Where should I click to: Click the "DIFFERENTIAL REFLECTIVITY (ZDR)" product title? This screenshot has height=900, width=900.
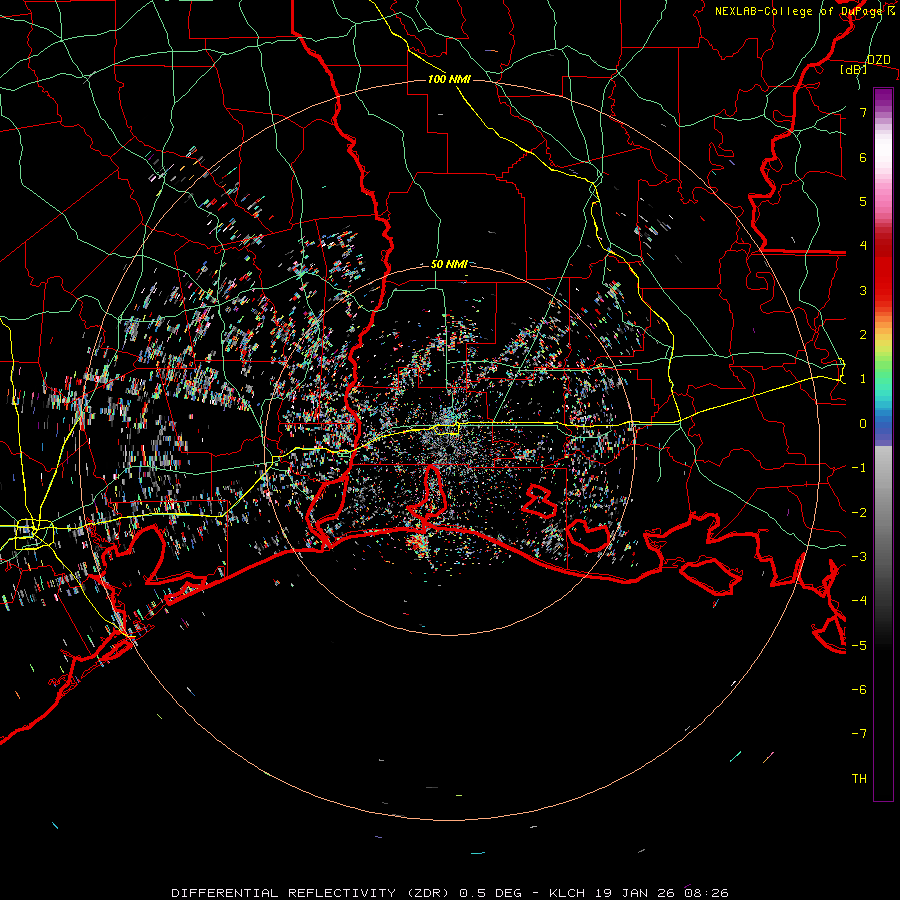(312, 893)
